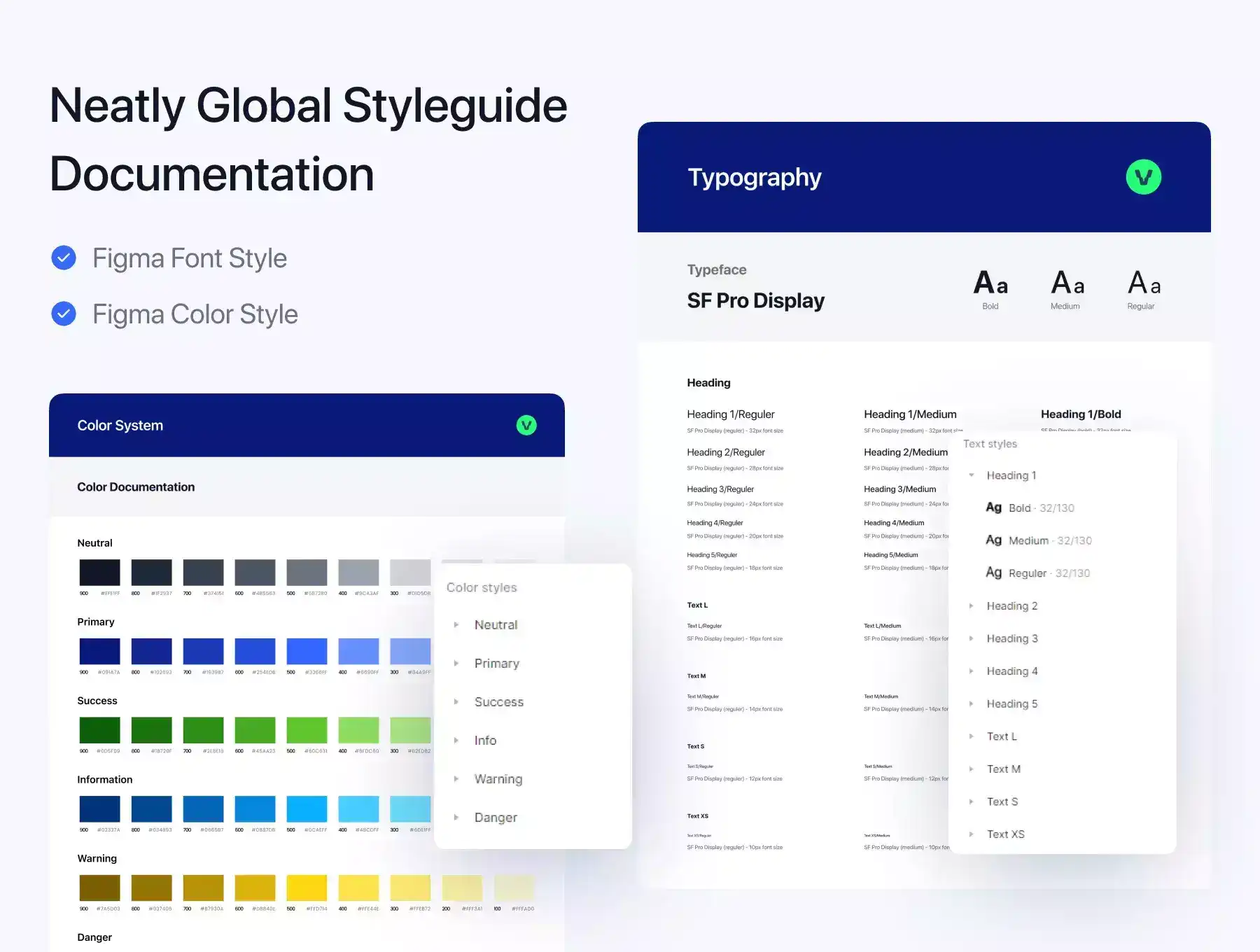Click the green V logo in Typography header
This screenshot has height=952, width=1260.
(1143, 177)
